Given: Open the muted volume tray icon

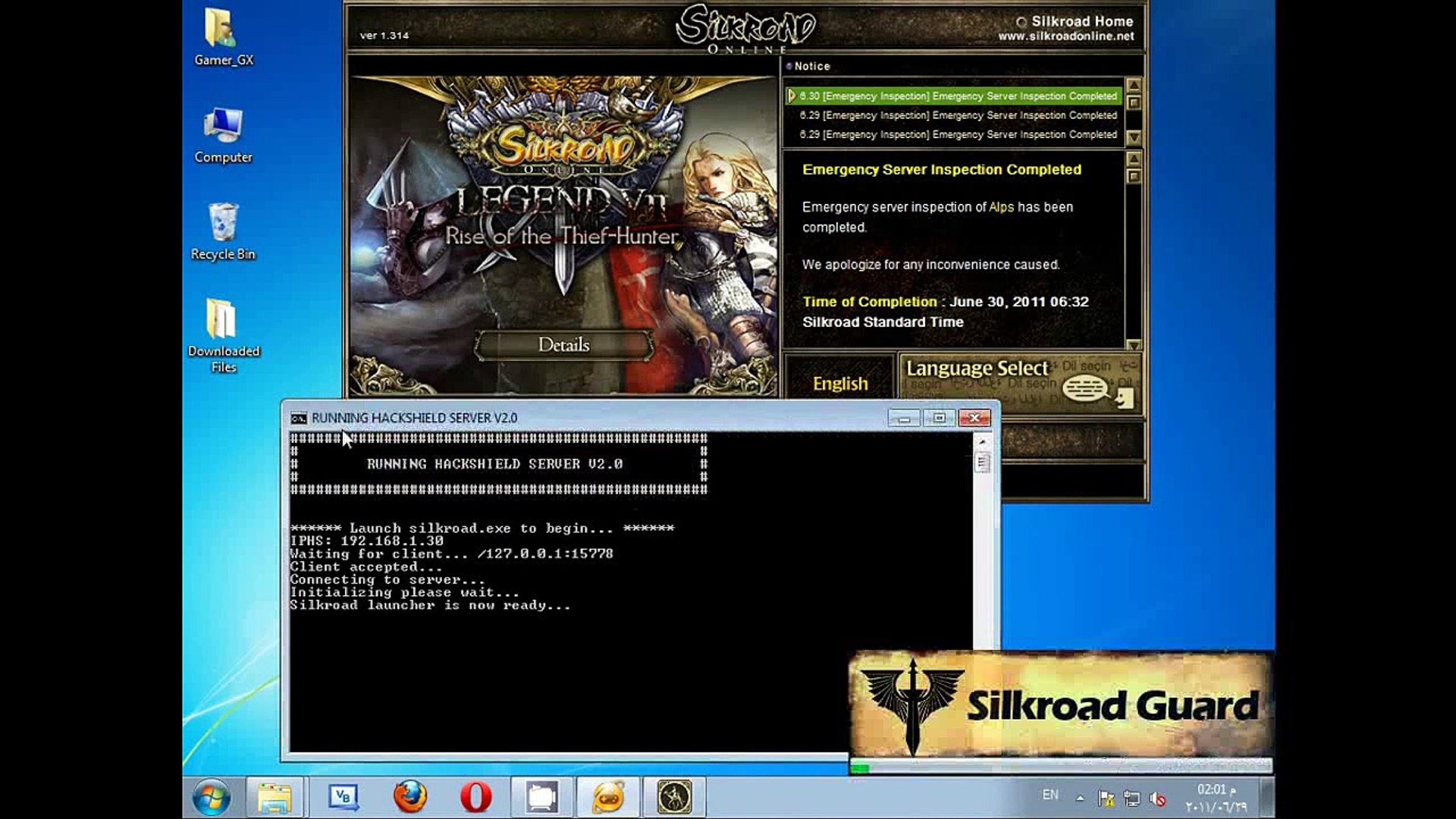Looking at the screenshot, I should point(1157,799).
